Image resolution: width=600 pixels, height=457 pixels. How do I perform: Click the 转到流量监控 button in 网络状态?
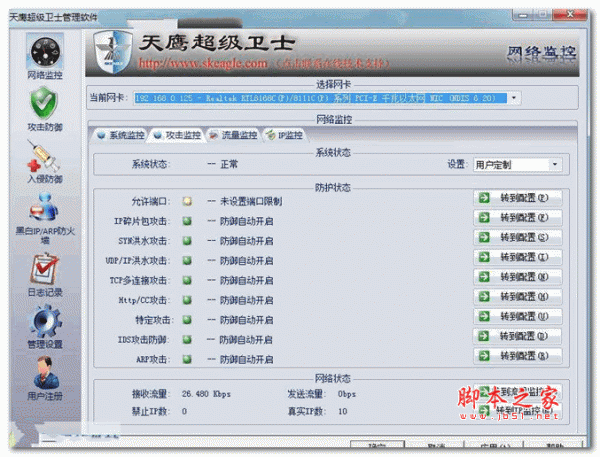click(x=518, y=392)
